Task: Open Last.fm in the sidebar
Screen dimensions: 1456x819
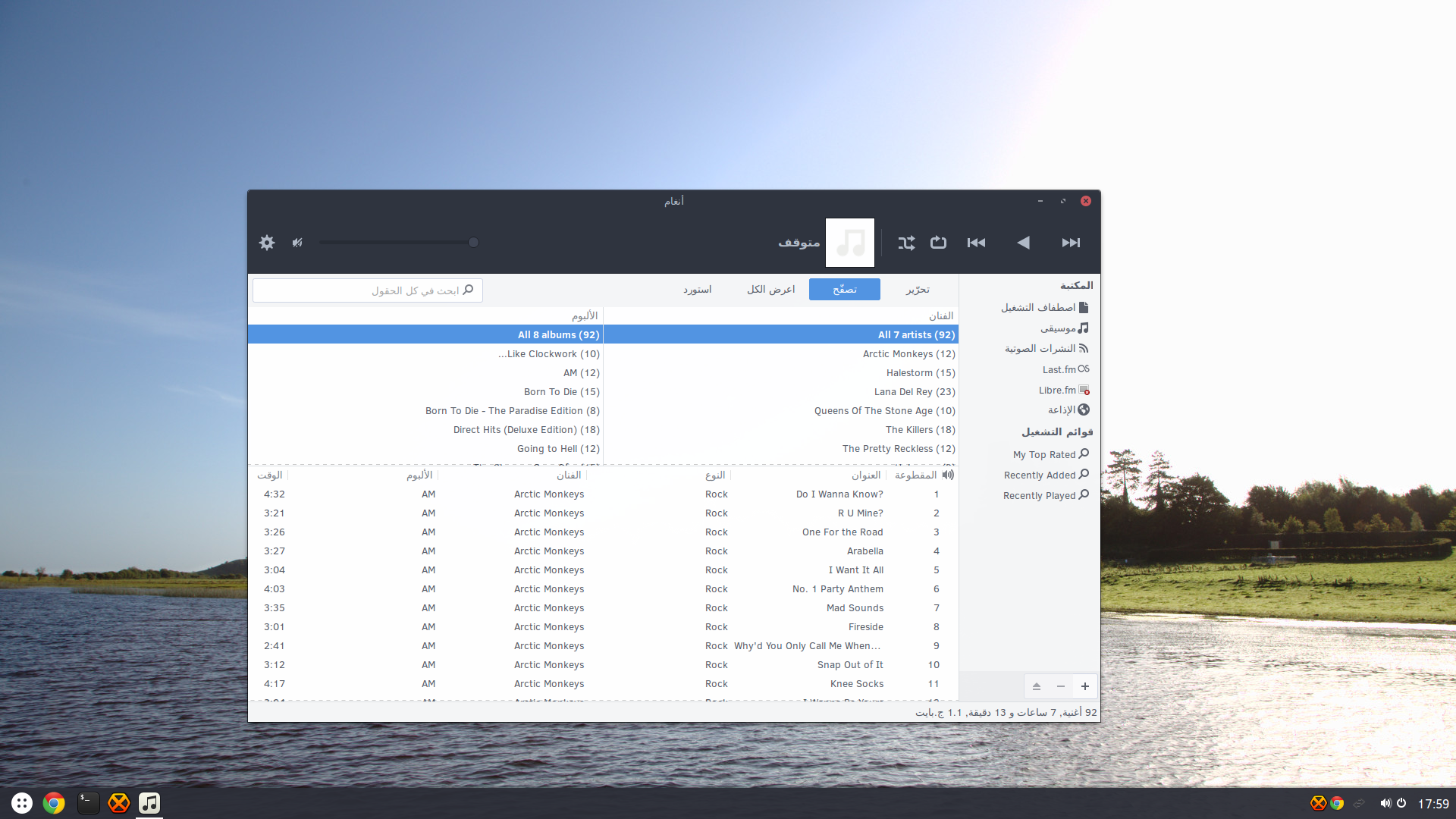Action: 1065,369
